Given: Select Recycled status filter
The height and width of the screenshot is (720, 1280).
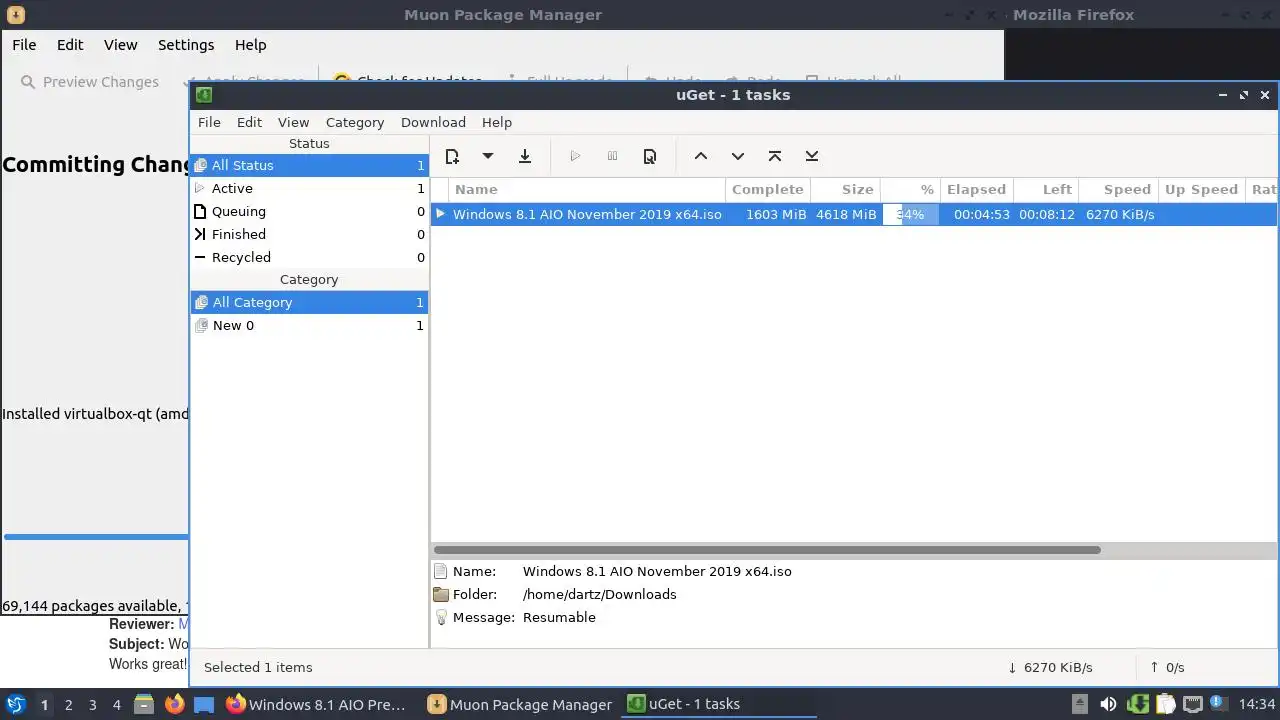Looking at the screenshot, I should pyautogui.click(x=309, y=257).
